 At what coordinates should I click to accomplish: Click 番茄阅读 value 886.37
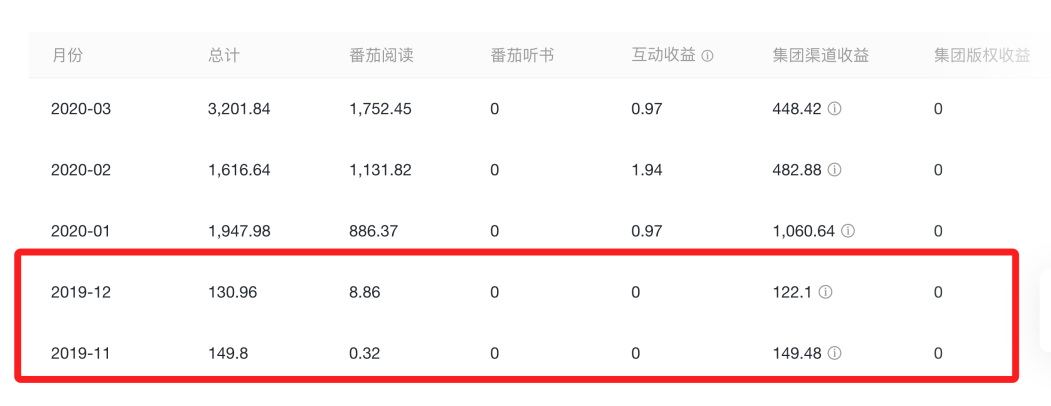point(373,231)
